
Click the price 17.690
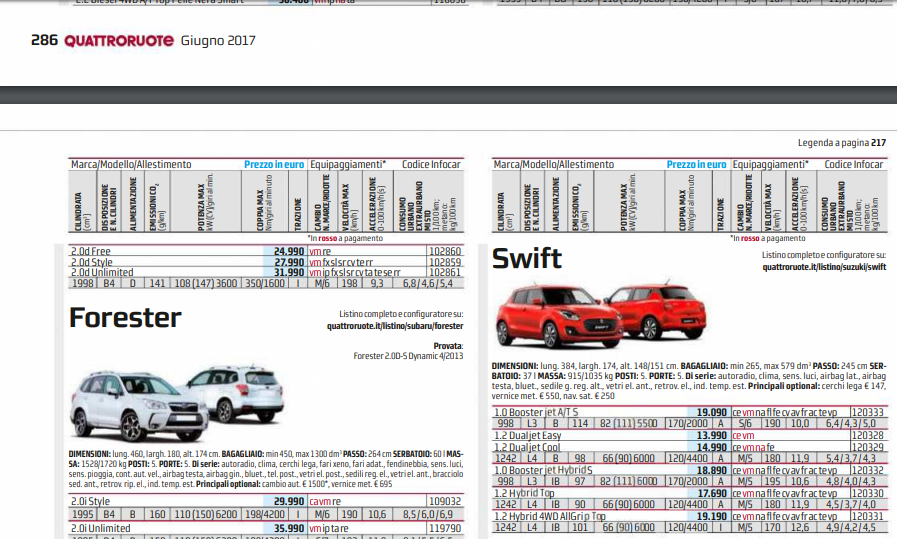(x=712, y=493)
